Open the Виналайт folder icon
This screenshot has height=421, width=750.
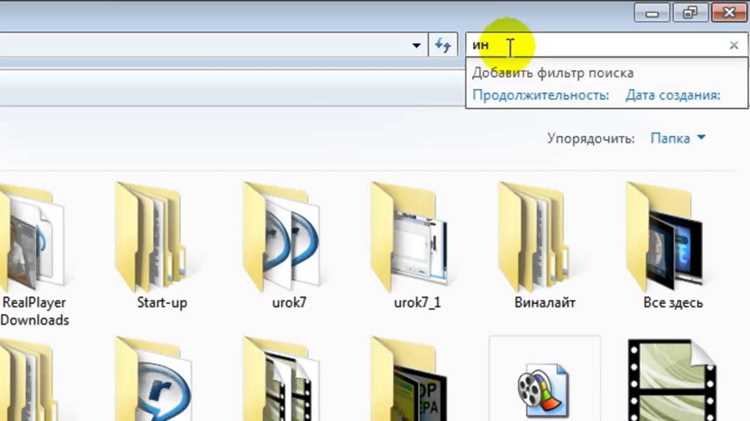tap(533, 237)
